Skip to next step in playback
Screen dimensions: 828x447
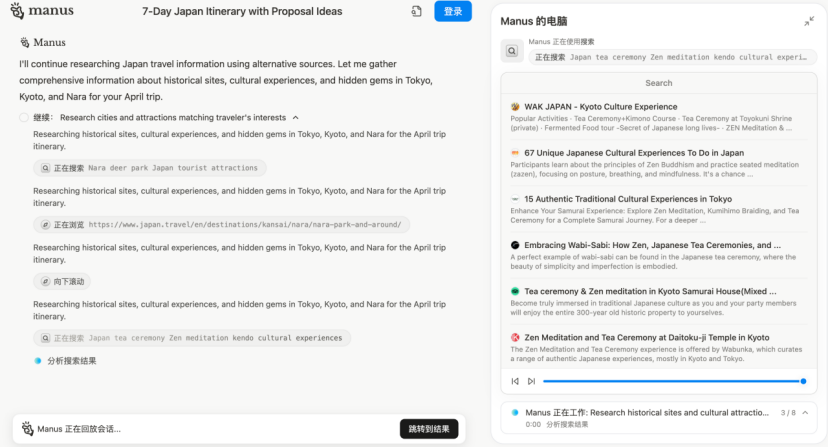click(x=531, y=381)
